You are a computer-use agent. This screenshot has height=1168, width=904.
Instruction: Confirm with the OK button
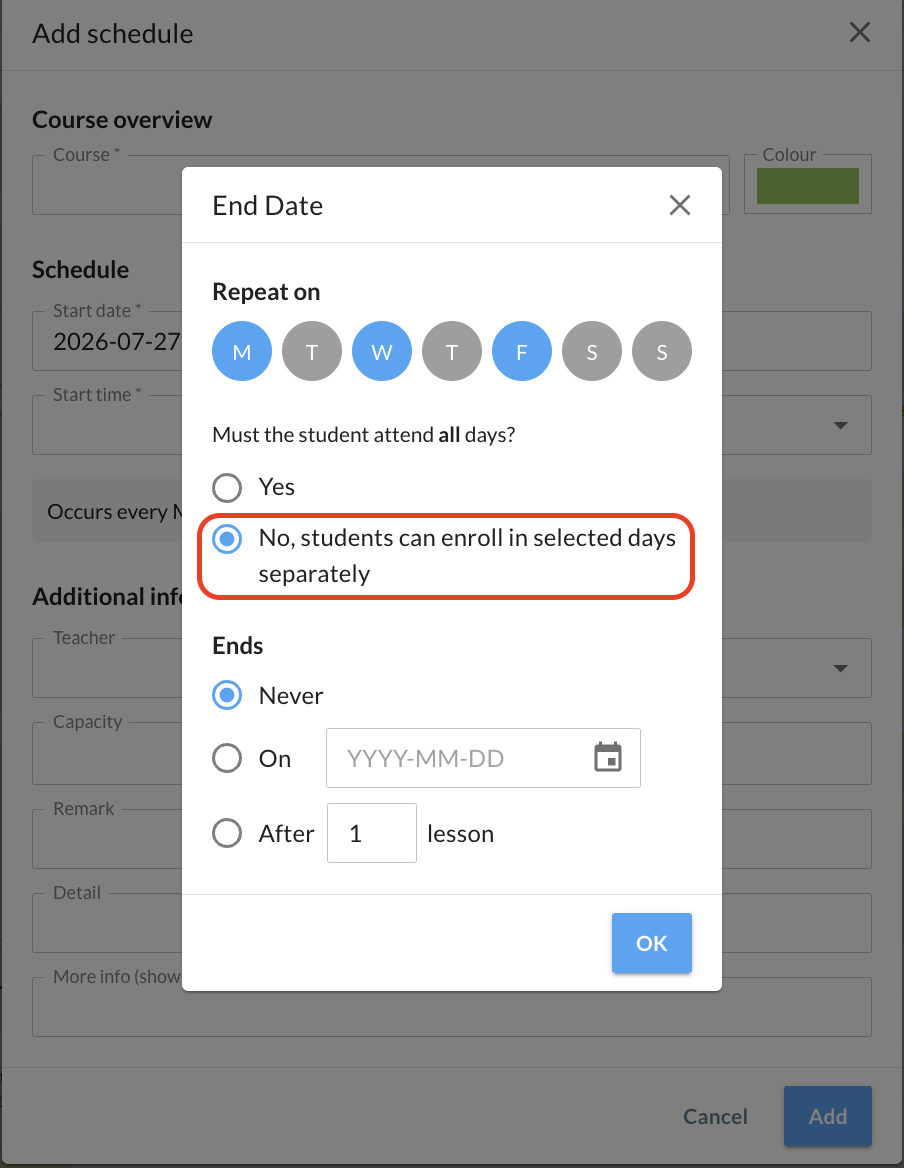(x=652, y=943)
